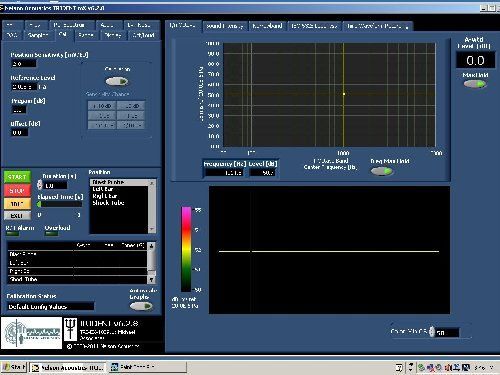Click the Right Ear row in calibration table

coord(77,271)
